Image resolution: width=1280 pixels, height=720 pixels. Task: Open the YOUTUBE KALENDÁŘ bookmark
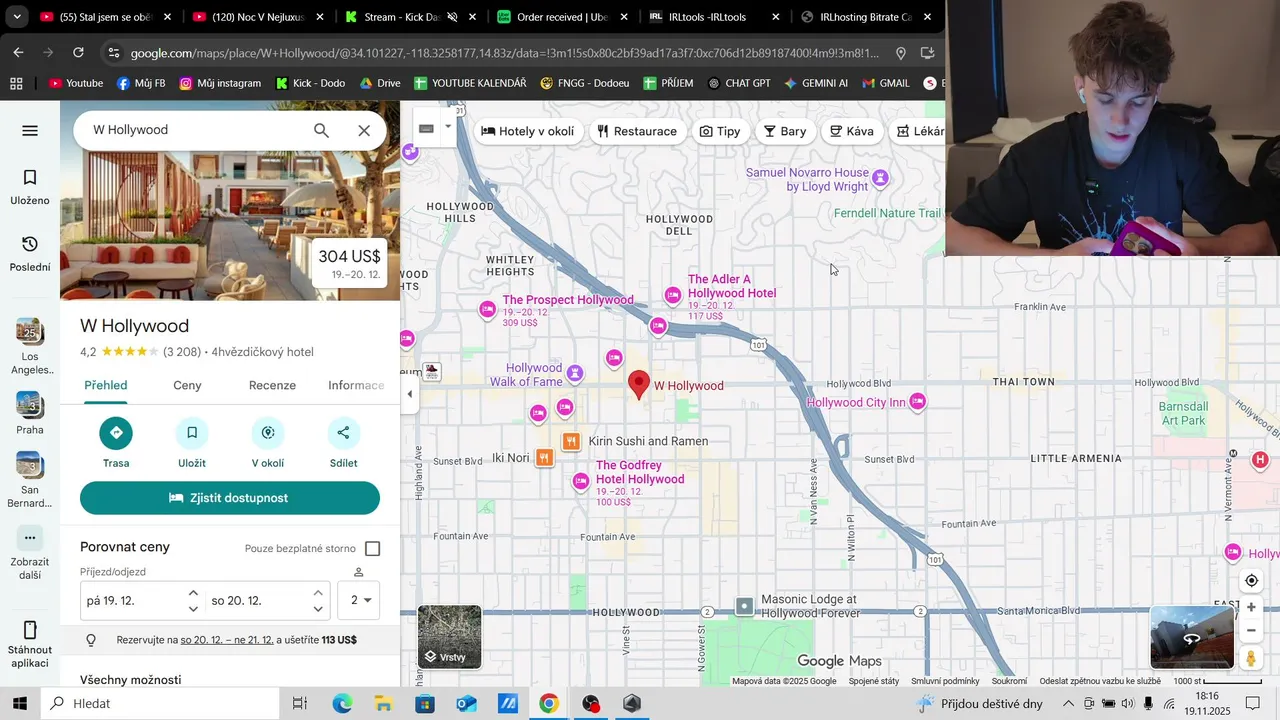[x=470, y=83]
